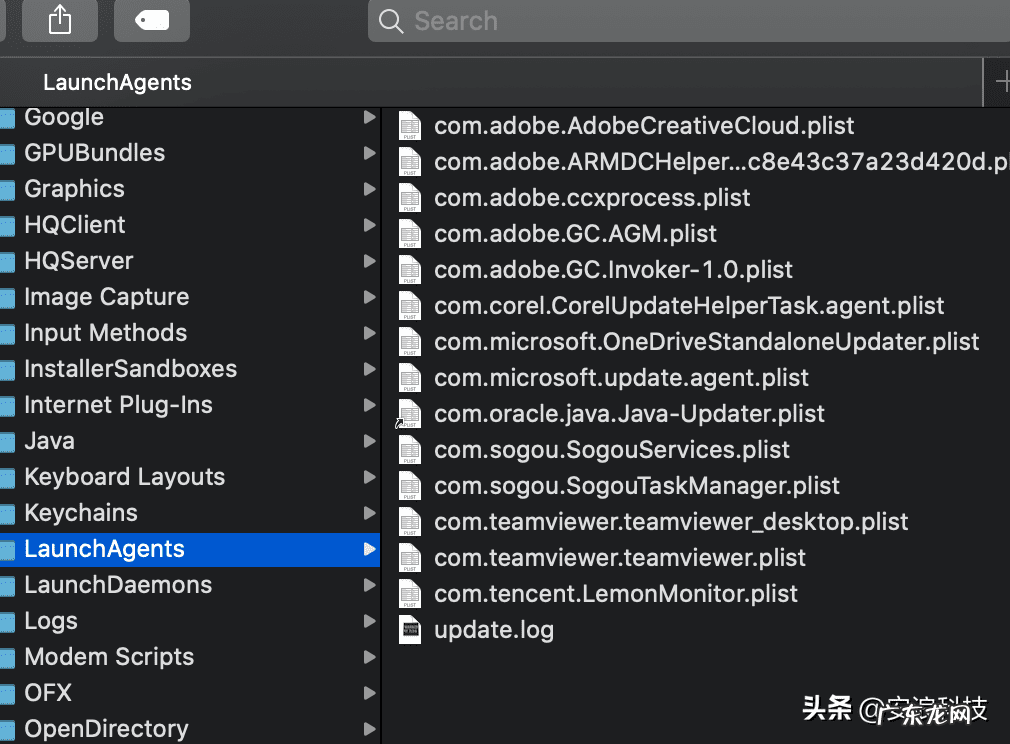Select the Logs folder

(x=51, y=621)
